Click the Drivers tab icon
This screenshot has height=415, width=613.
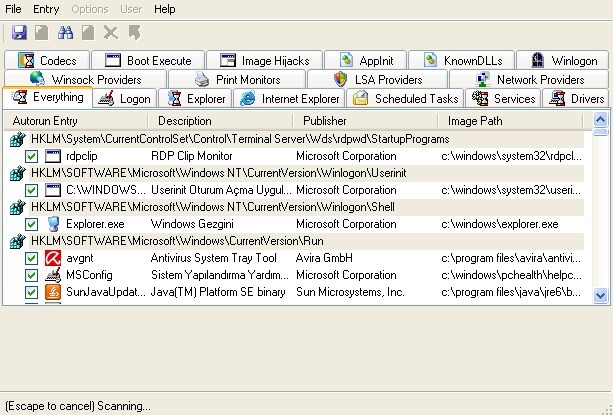(557, 98)
